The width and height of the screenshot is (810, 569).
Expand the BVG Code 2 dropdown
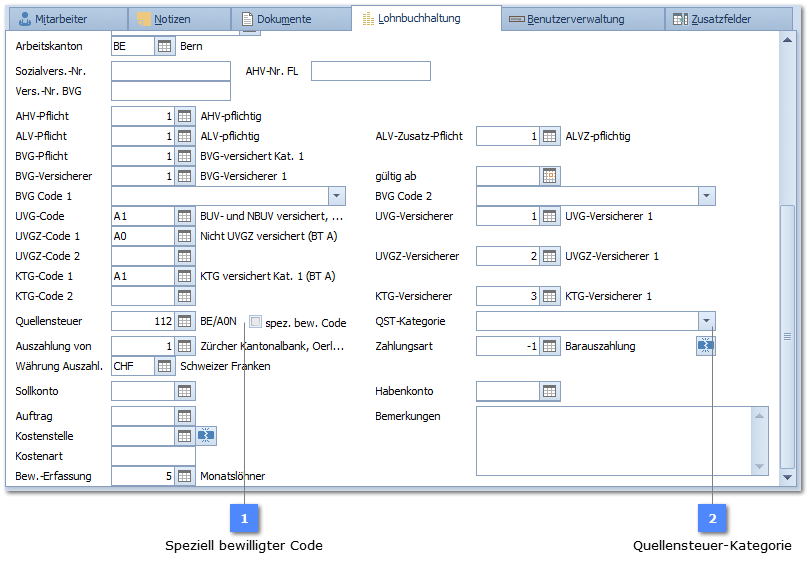tap(706, 196)
